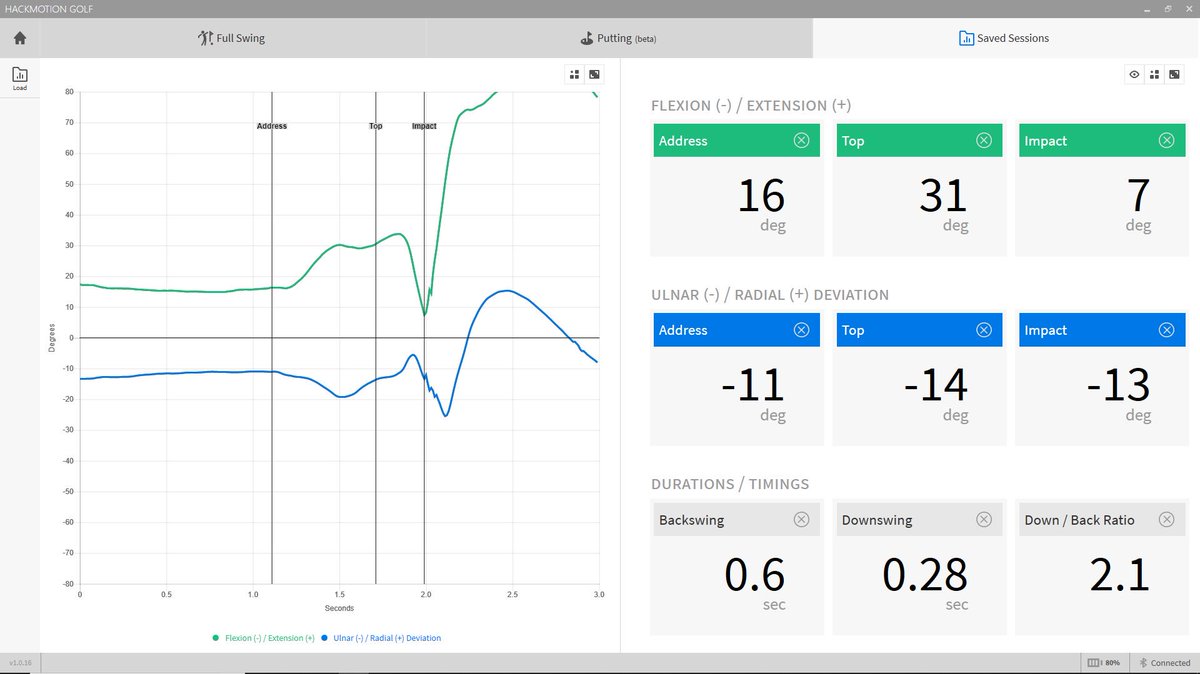
Task: Remove the blue Impact deviation card
Action: click(1166, 330)
